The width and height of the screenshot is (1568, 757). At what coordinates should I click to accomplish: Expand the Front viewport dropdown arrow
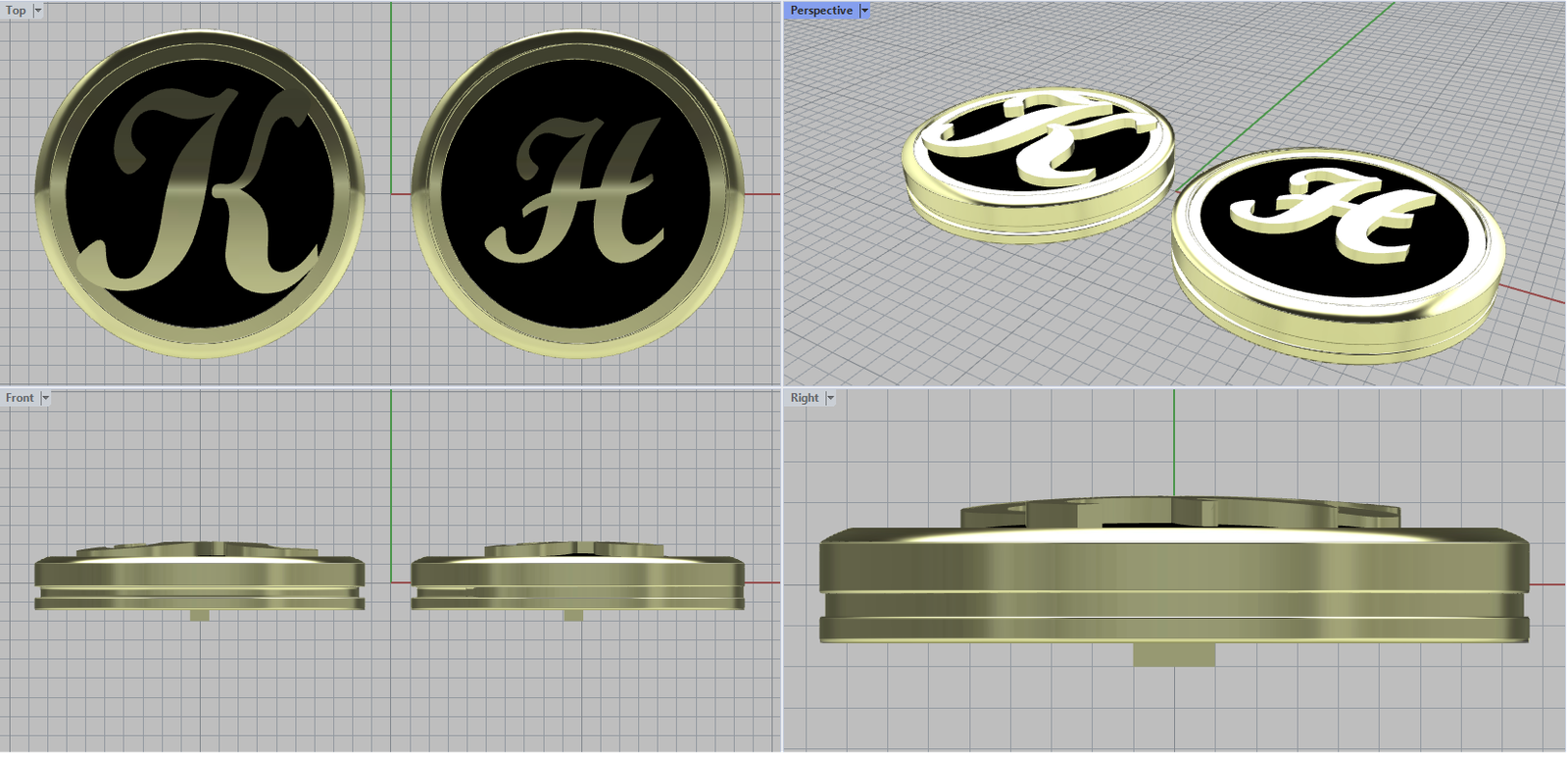[45, 398]
